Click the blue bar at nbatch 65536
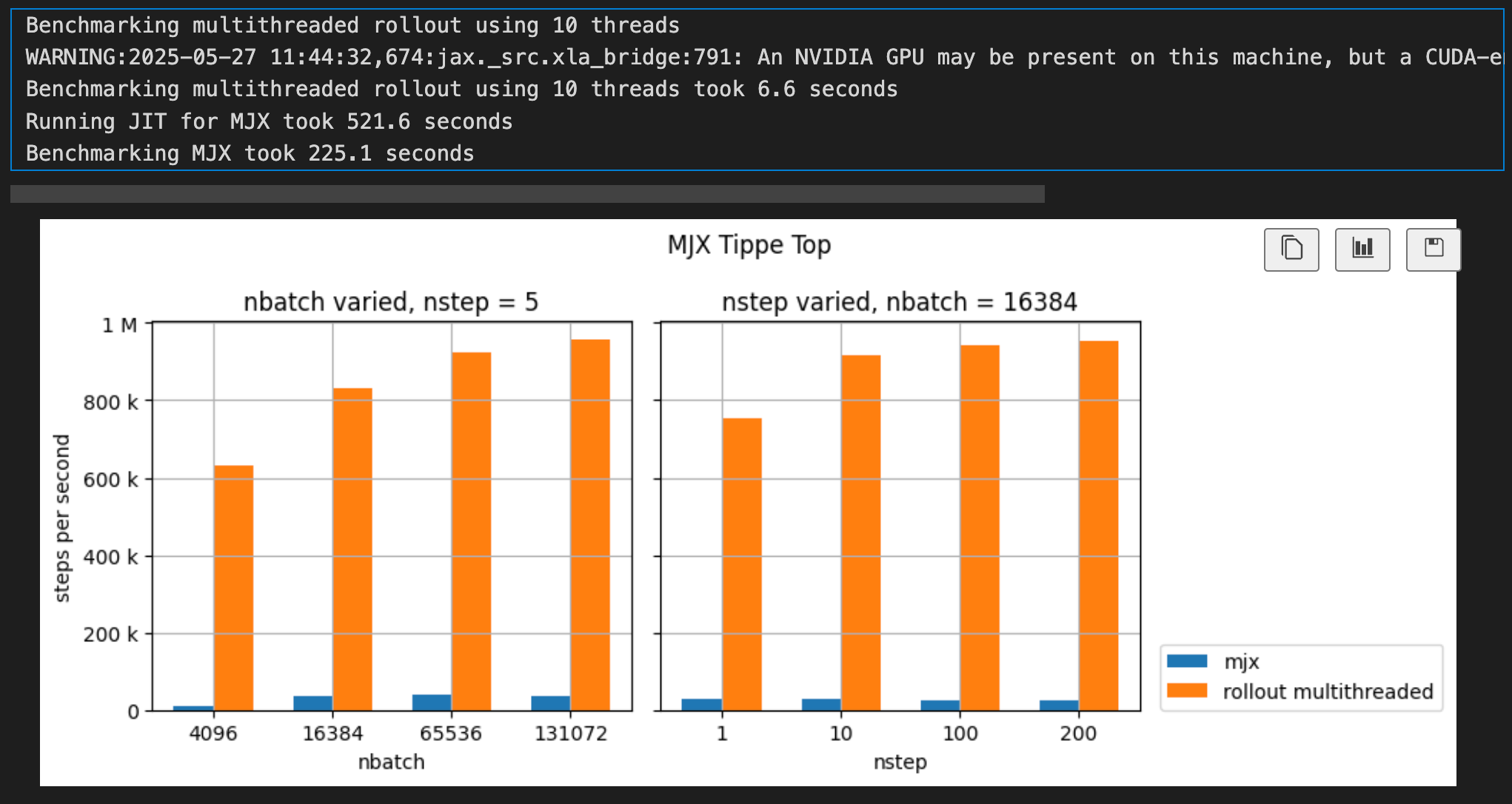 click(432, 702)
